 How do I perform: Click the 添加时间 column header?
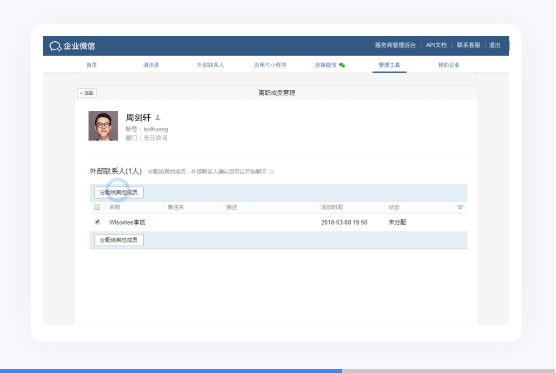click(332, 207)
